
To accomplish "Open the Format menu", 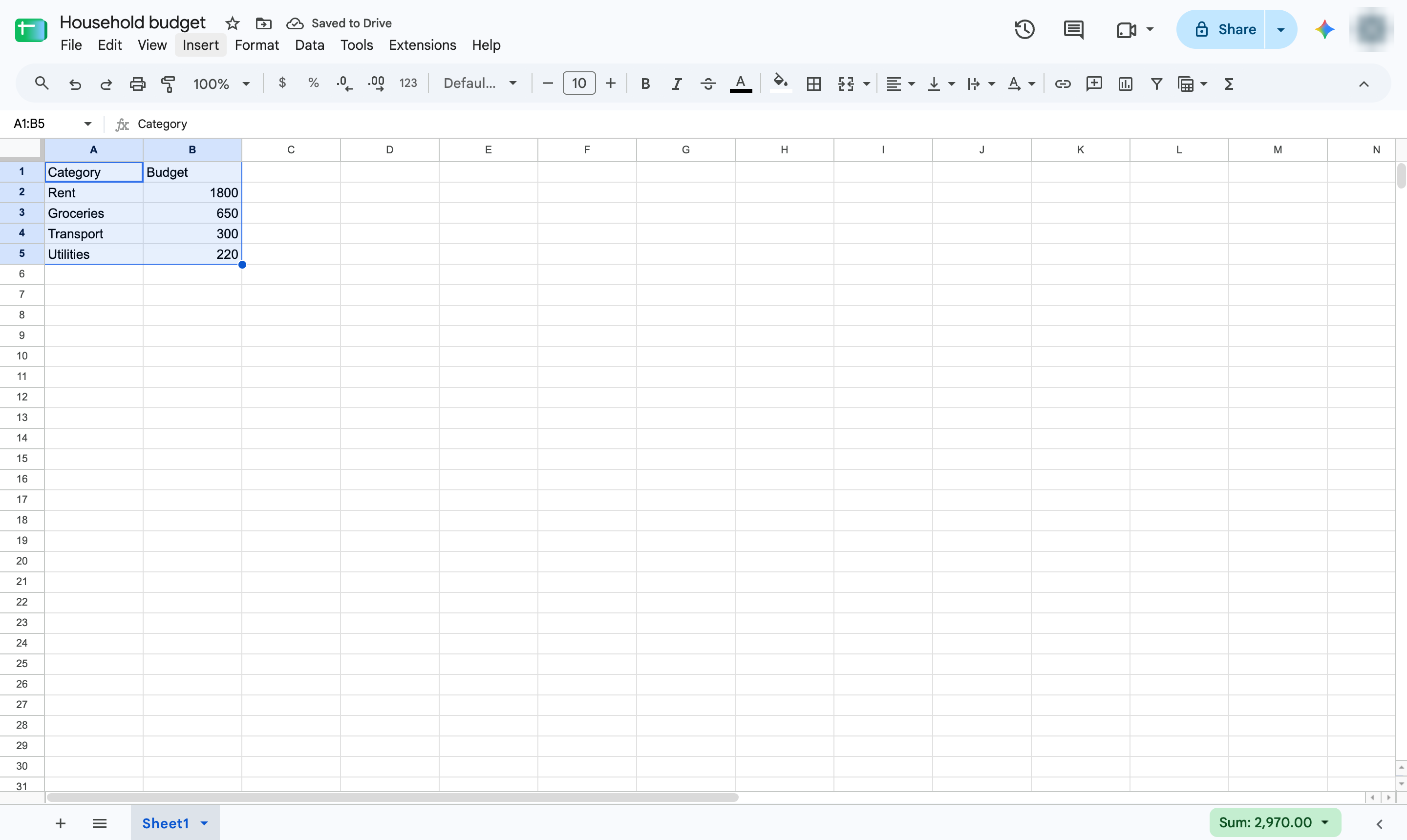I will (256, 45).
